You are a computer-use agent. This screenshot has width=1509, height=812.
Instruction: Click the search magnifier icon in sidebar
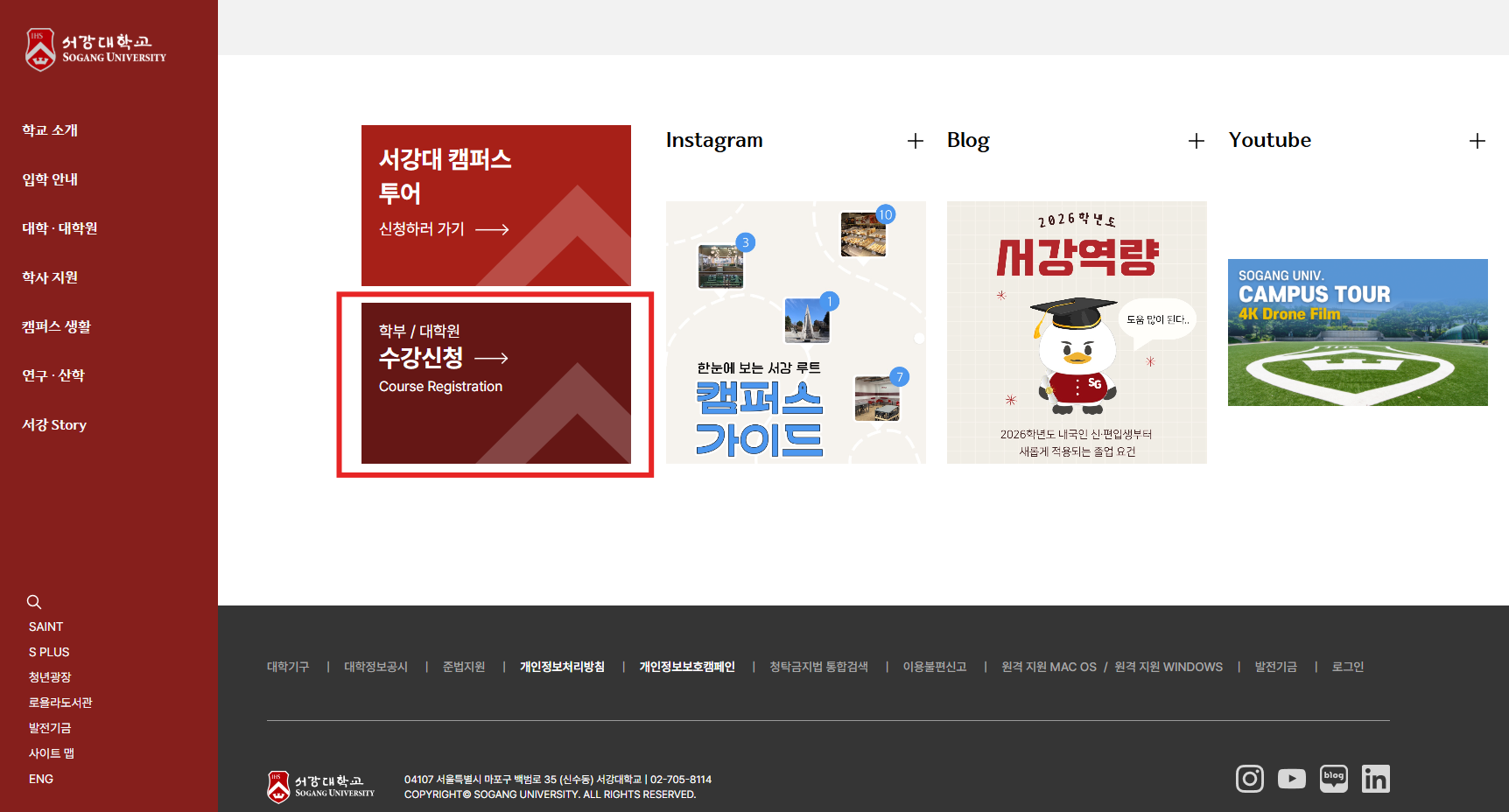tap(34, 602)
